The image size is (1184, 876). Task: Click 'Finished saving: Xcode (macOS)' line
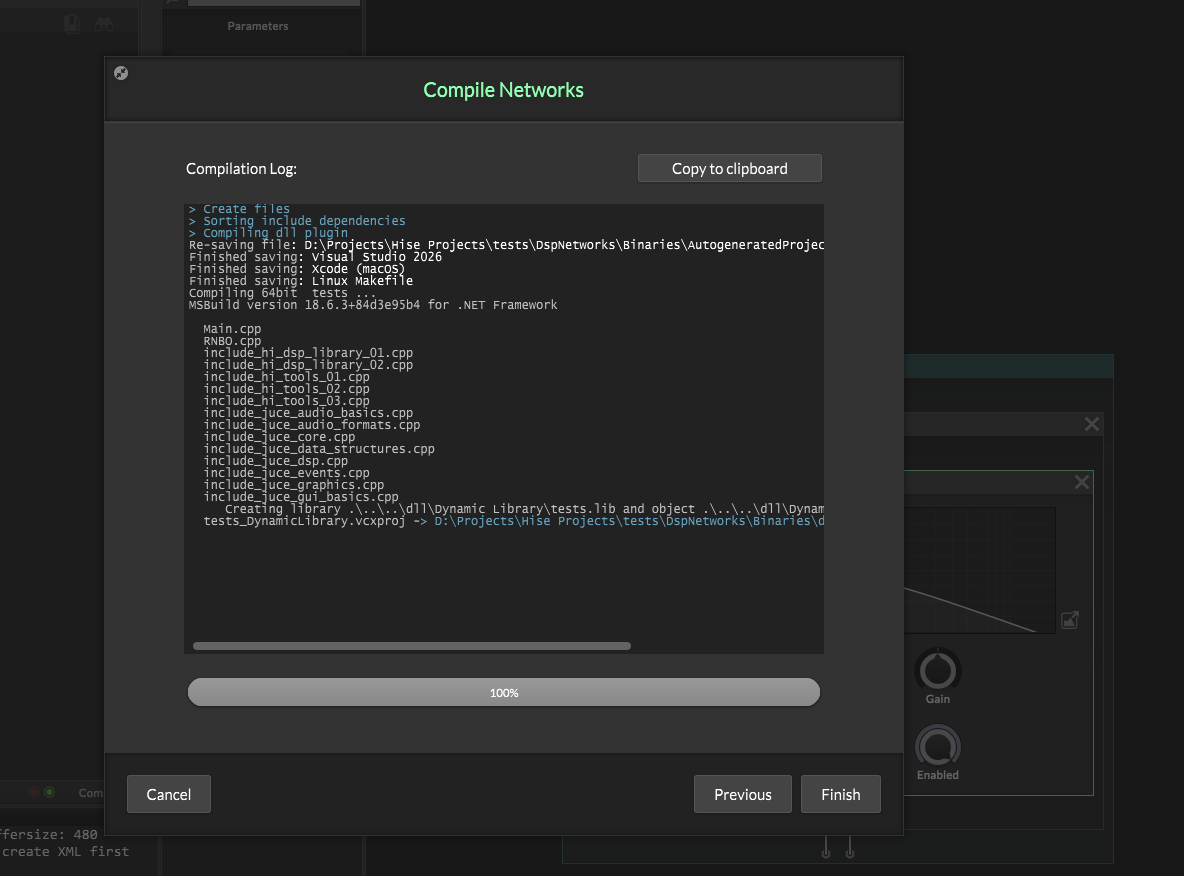click(297, 269)
